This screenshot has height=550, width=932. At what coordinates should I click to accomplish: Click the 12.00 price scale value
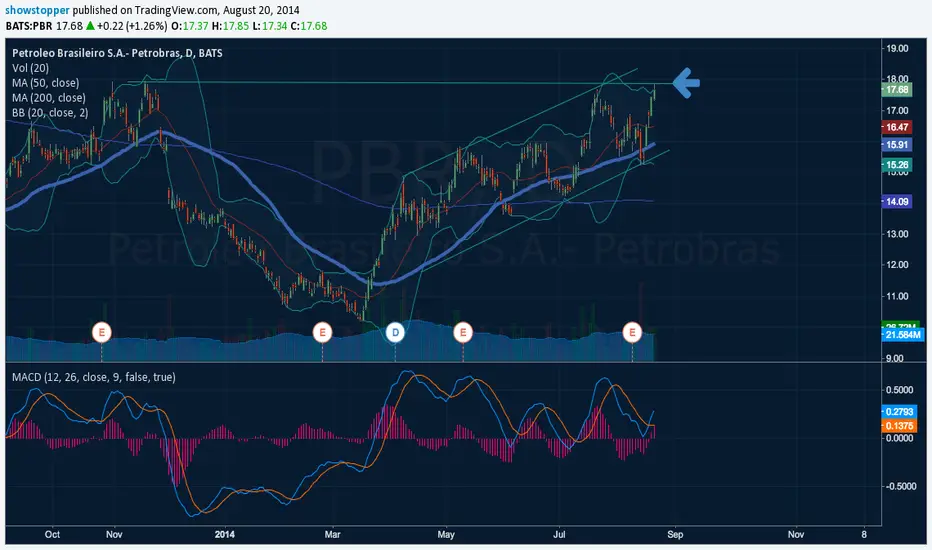(x=897, y=265)
